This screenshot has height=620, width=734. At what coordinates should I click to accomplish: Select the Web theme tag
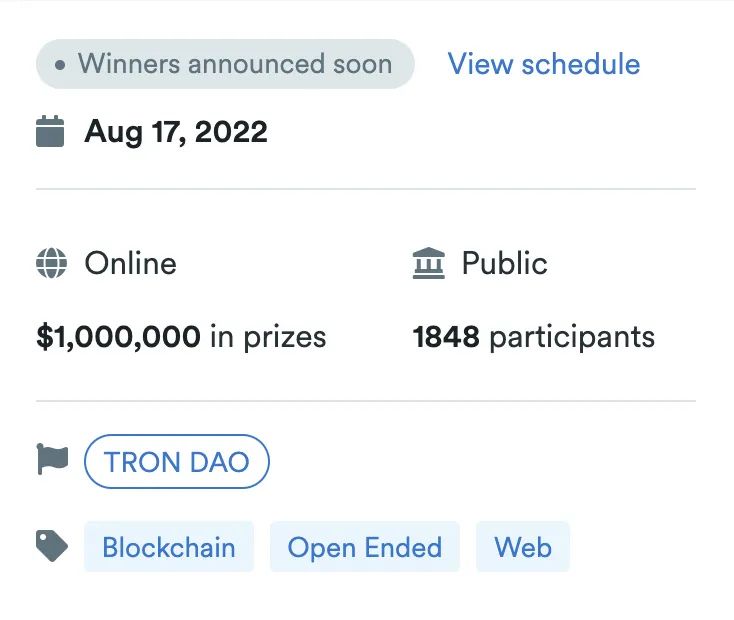click(522, 547)
